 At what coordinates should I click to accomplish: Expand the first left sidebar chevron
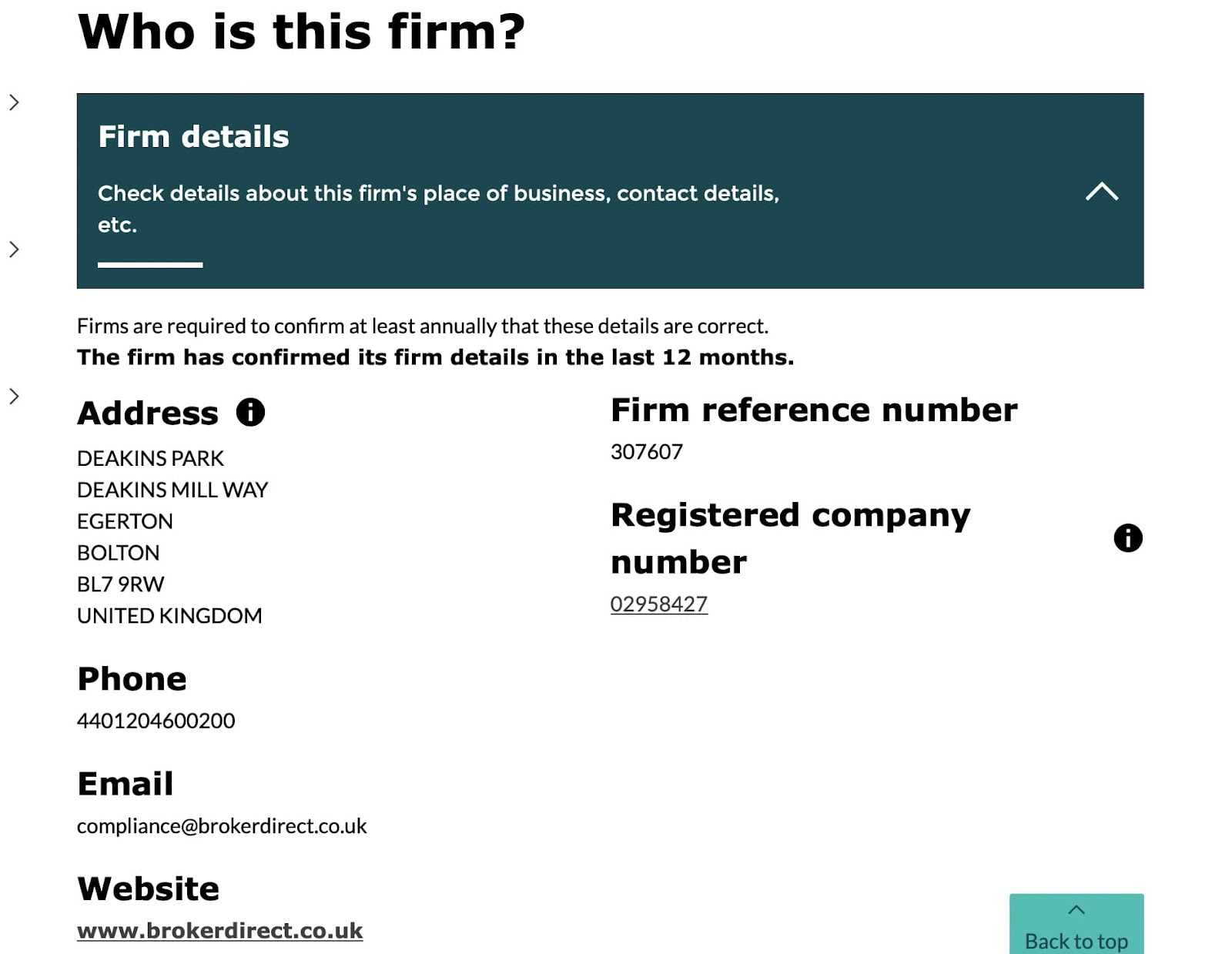[x=14, y=102]
